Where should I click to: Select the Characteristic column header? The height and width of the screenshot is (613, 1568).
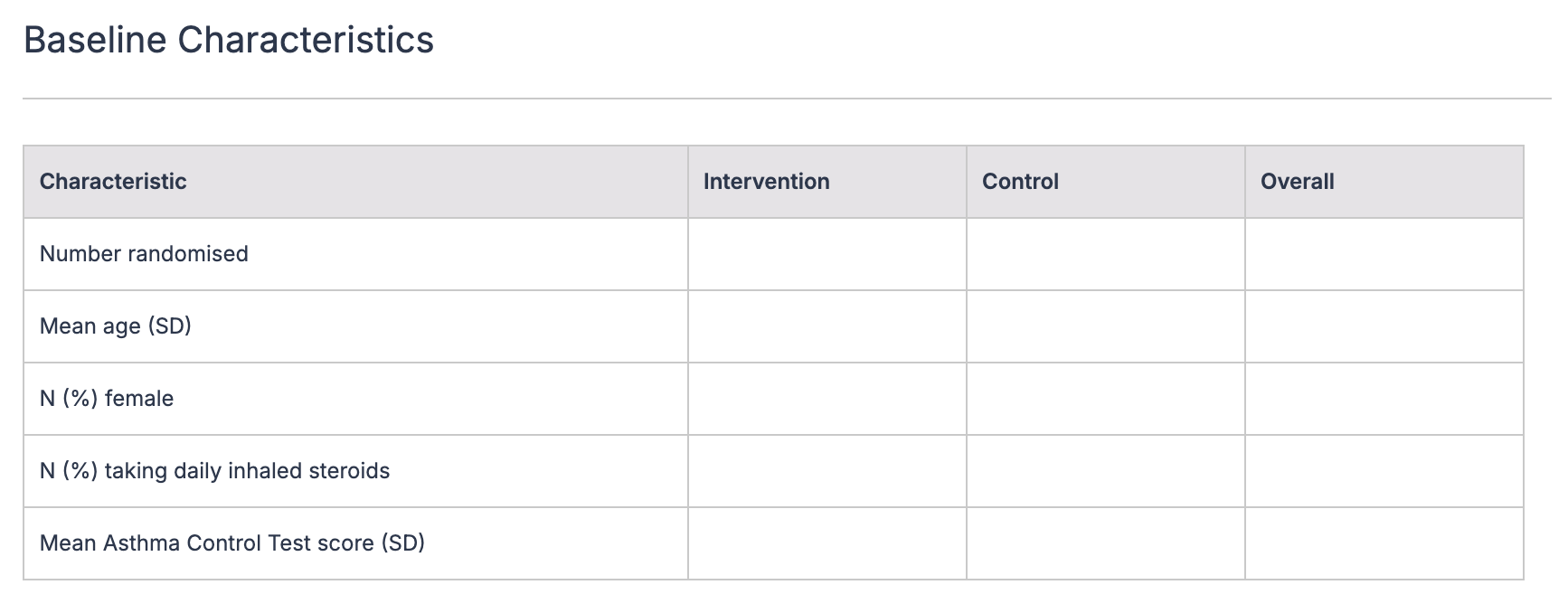pyautogui.click(x=113, y=182)
